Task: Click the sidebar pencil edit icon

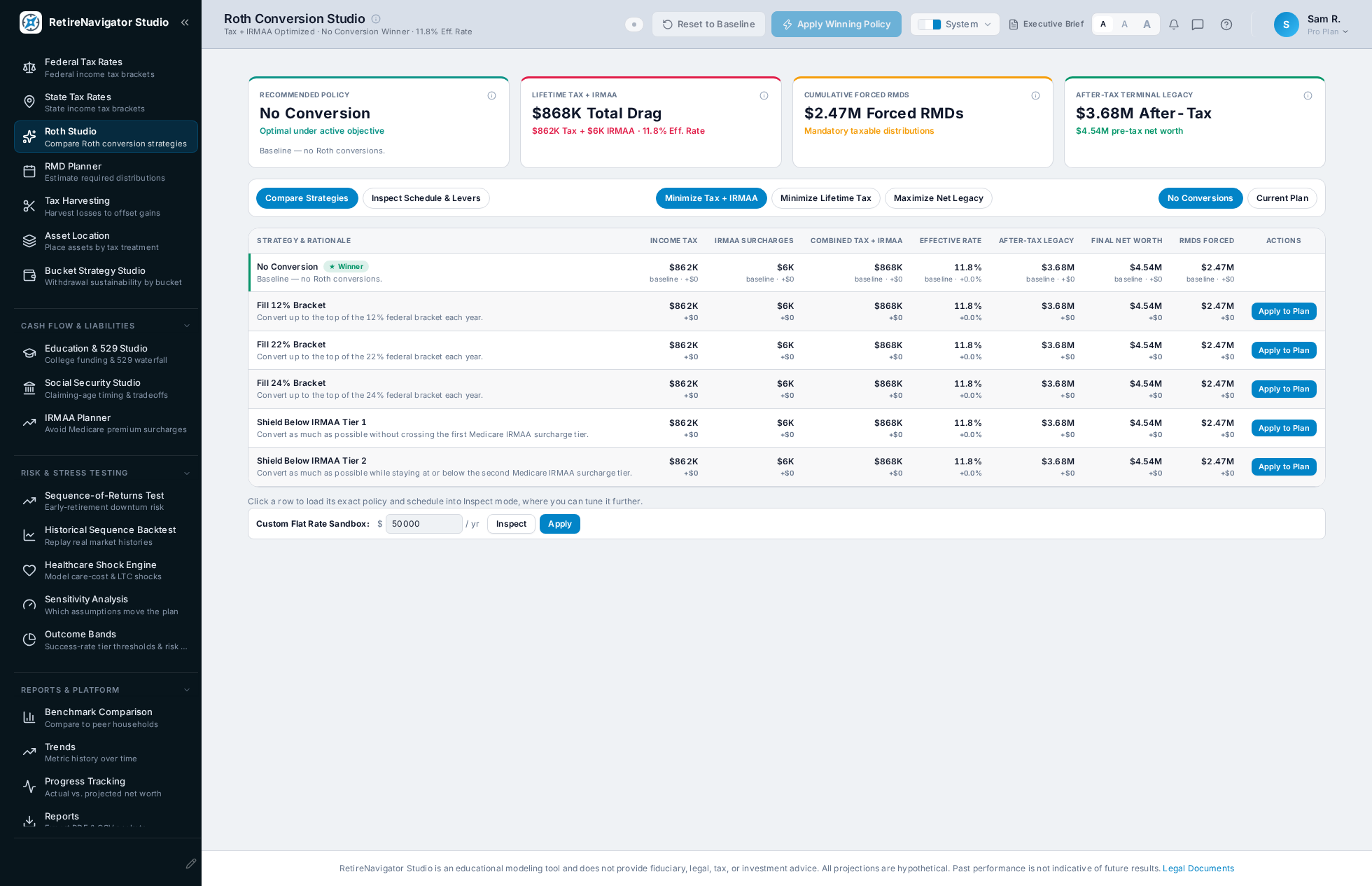Action: tap(190, 864)
